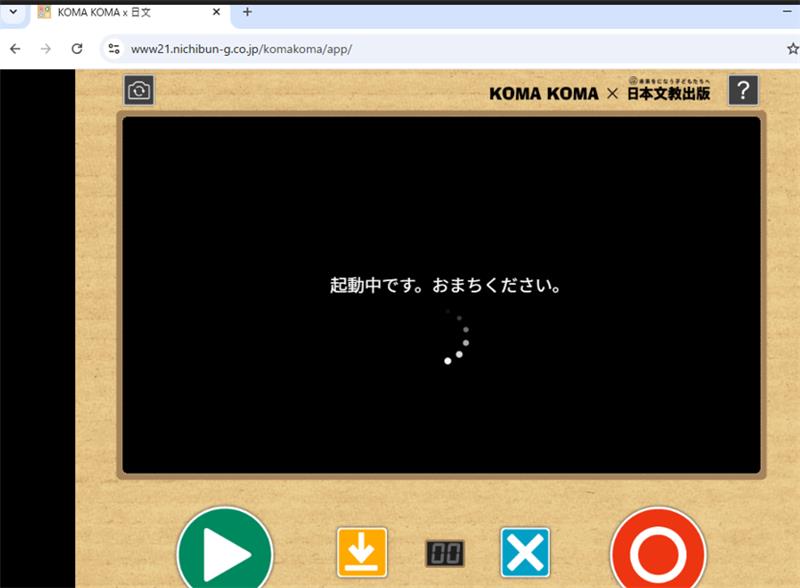Select the KOMA KOMA x 日文 tab
This screenshot has height=588, width=800.
pyautogui.click(x=130, y=12)
